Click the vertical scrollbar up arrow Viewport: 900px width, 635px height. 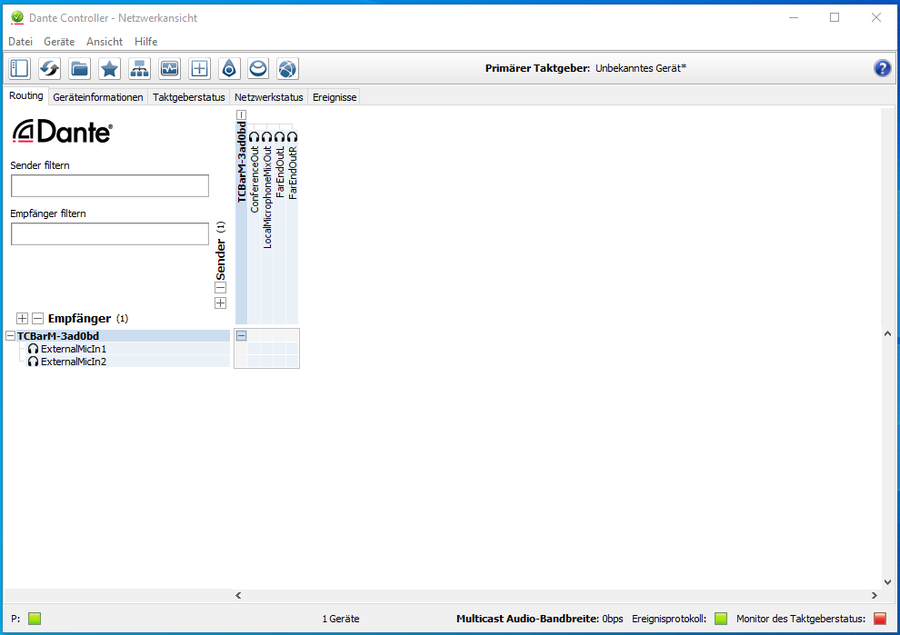click(x=887, y=334)
